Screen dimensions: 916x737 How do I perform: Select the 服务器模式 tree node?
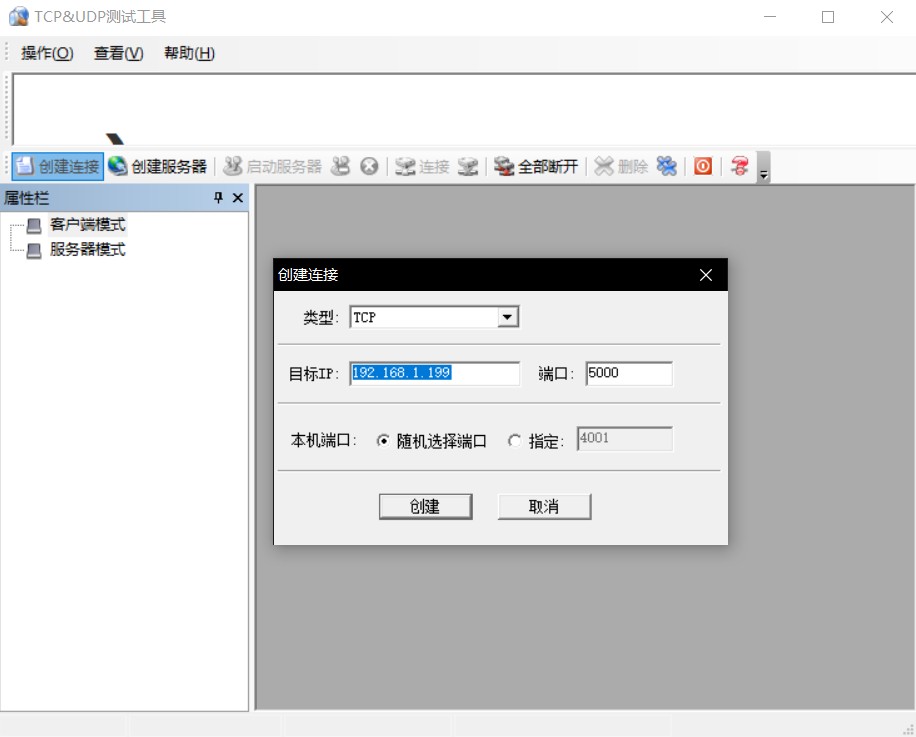(x=88, y=249)
